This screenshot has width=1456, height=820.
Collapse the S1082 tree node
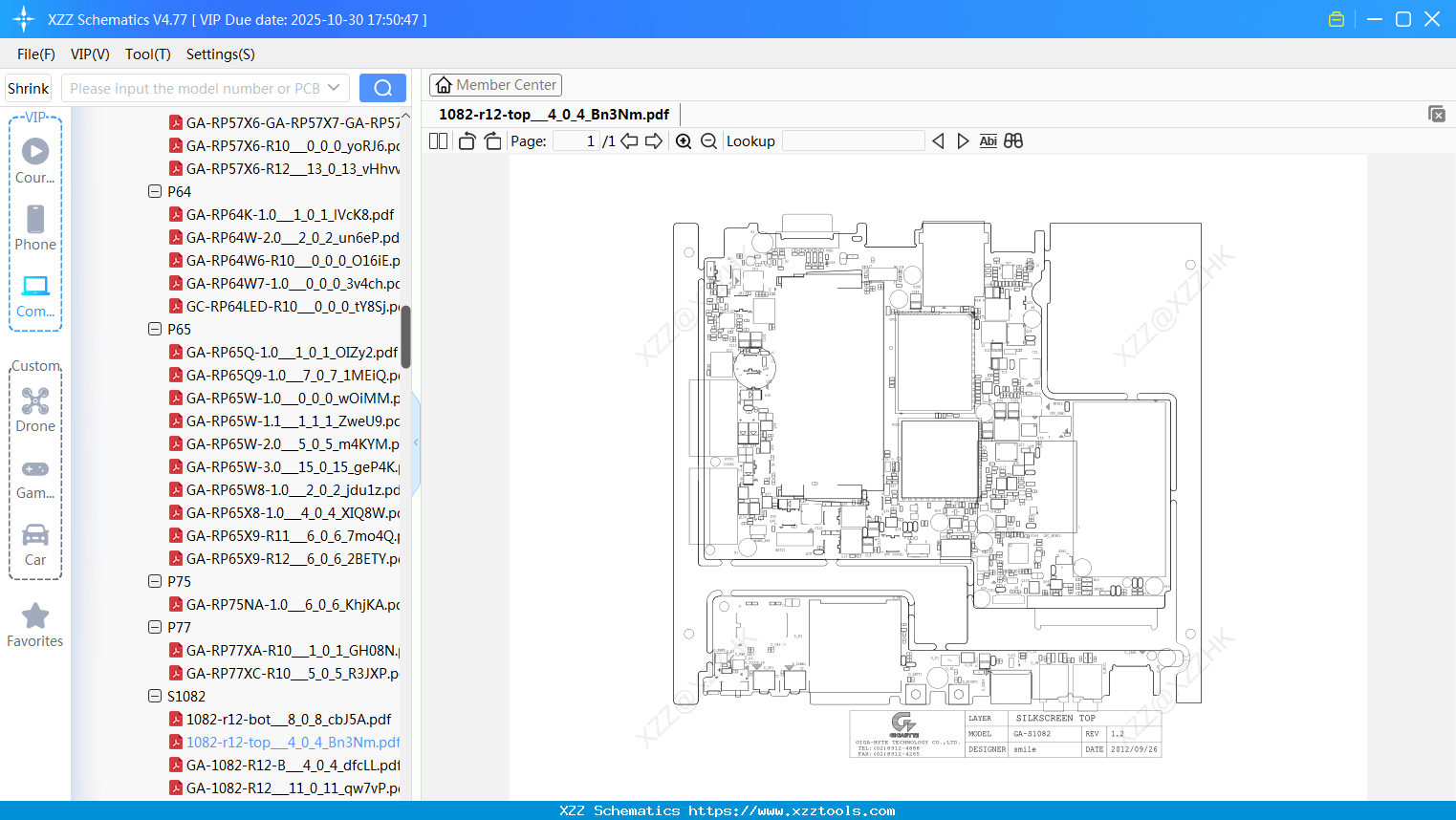[155, 696]
